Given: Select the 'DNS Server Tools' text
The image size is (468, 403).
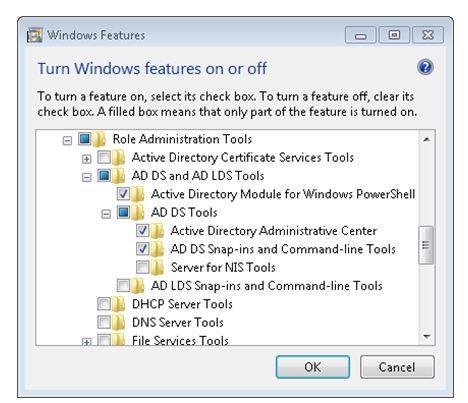Looking at the screenshot, I should pos(178,322).
